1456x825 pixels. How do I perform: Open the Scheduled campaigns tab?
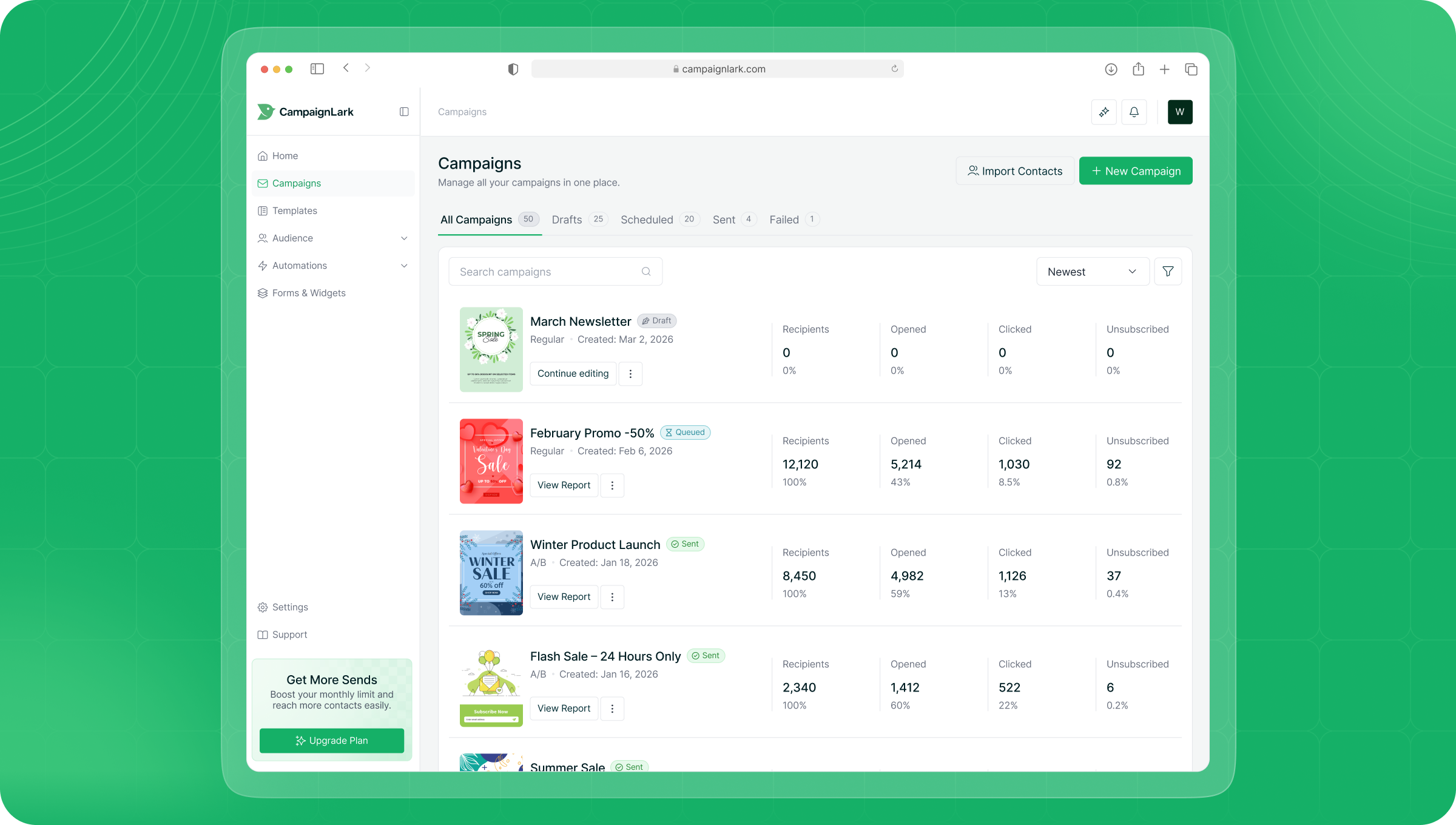(x=647, y=220)
